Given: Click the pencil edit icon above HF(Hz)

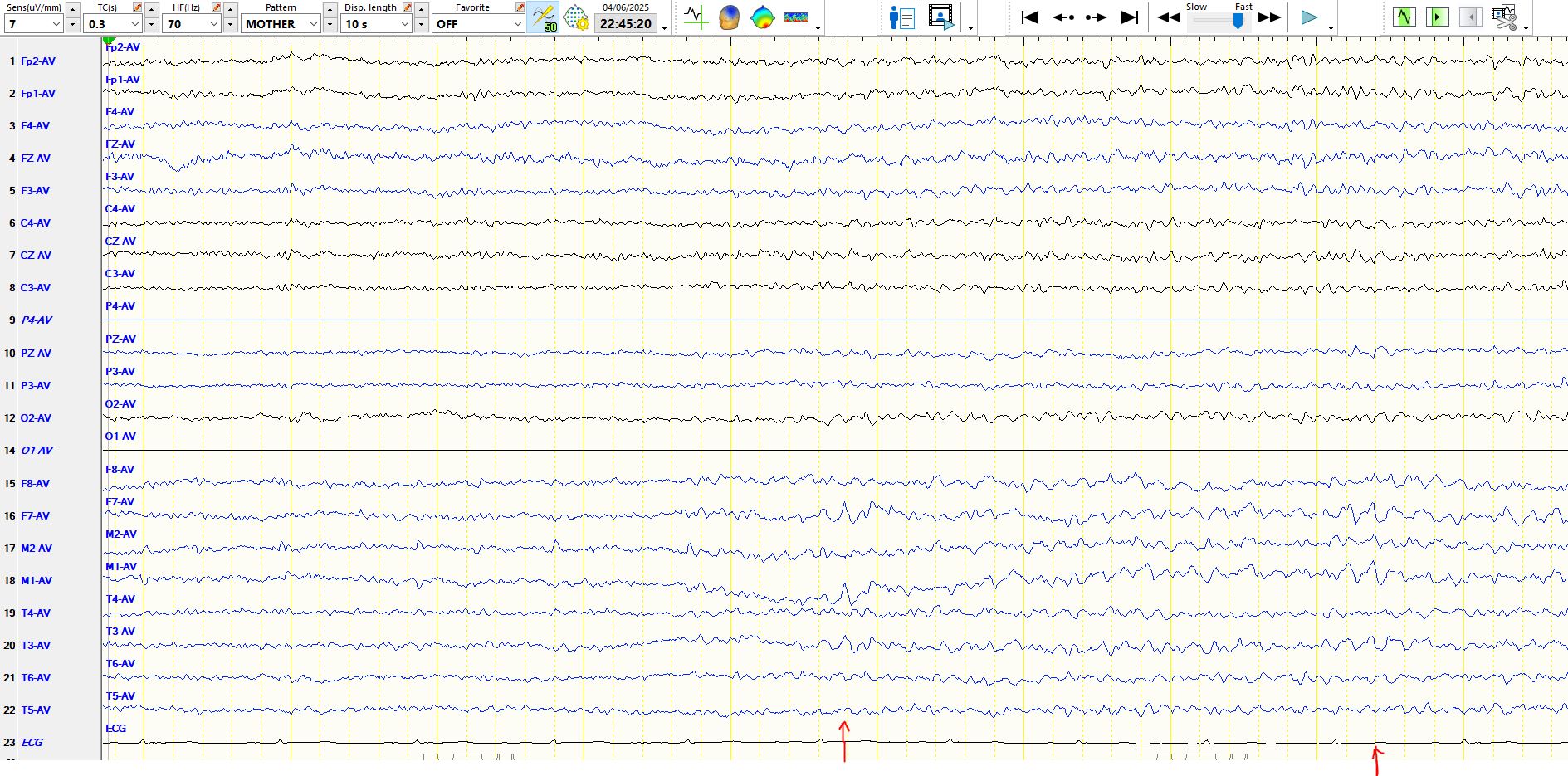Looking at the screenshot, I should tap(216, 7).
